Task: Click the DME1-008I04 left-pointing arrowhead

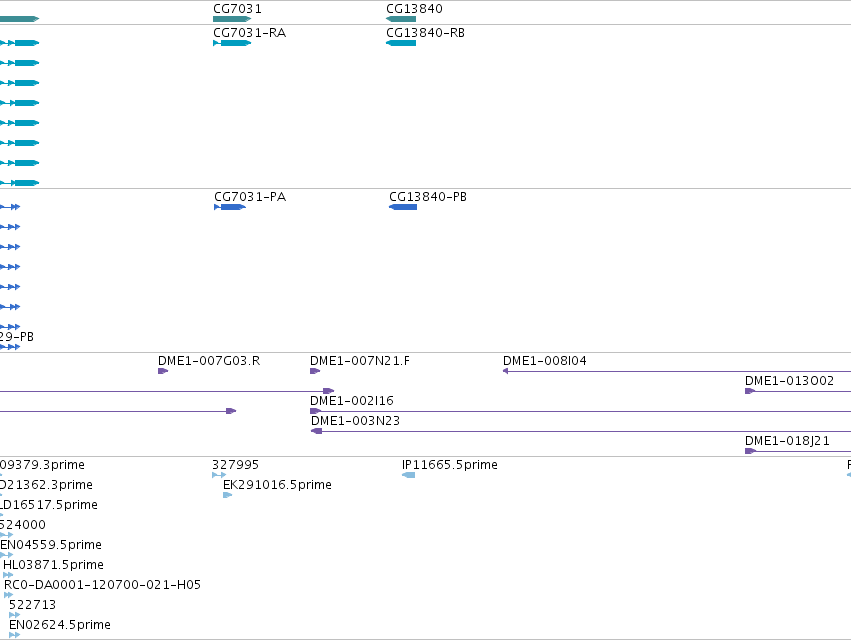Action: [506, 371]
